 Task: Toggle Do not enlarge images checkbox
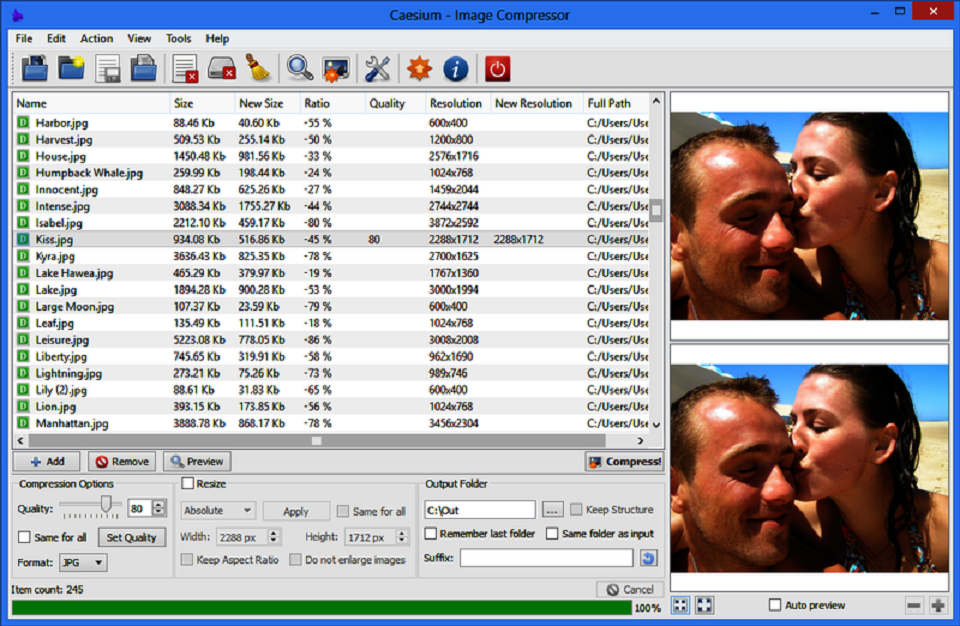pyautogui.click(x=295, y=559)
